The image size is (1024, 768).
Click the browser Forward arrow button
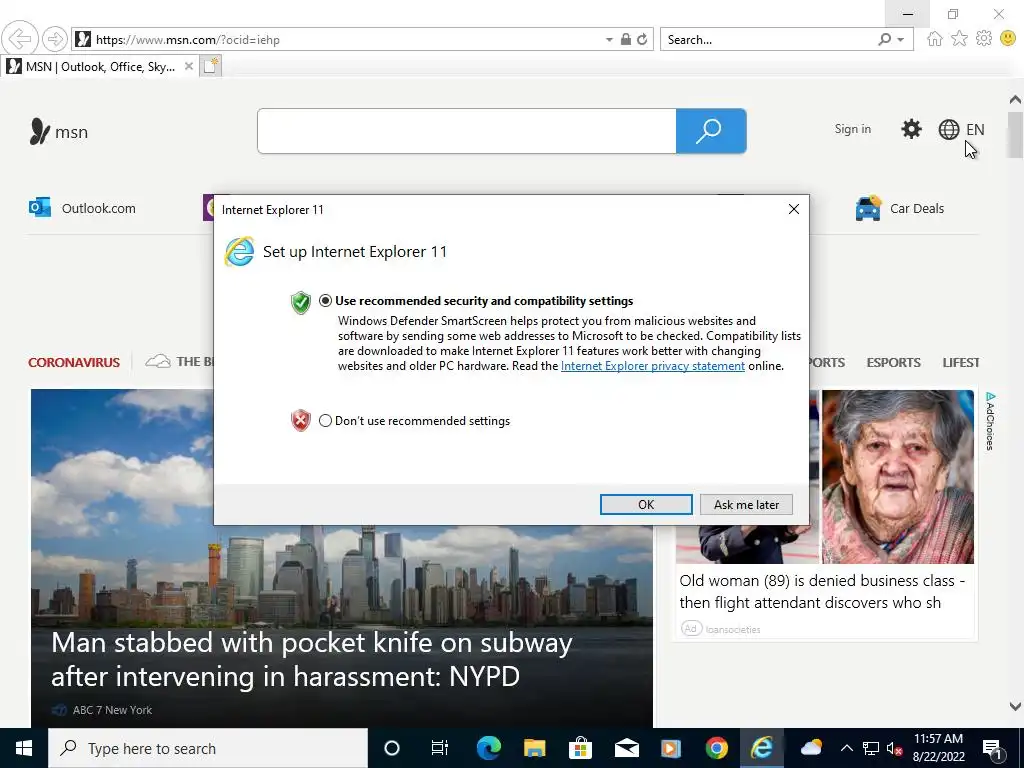coord(55,39)
